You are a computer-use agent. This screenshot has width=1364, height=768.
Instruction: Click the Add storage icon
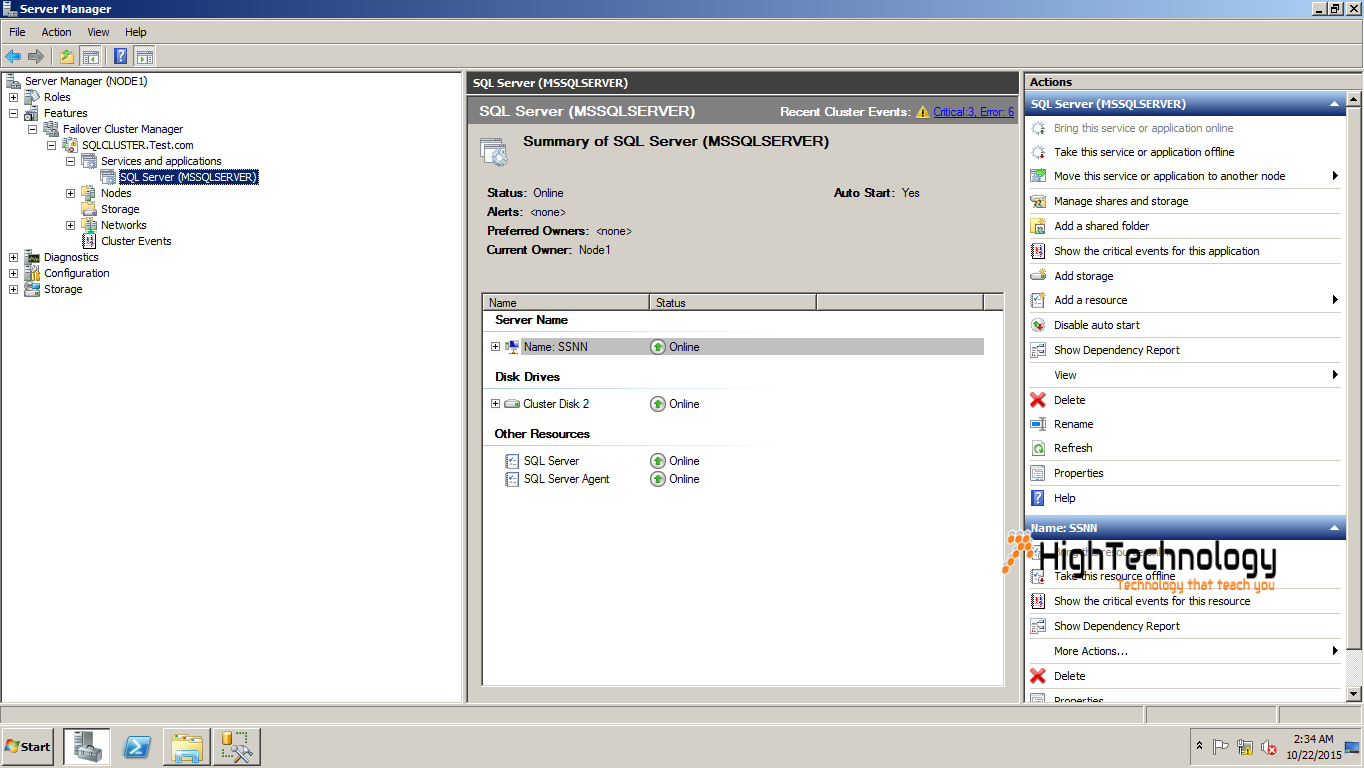coord(1038,276)
